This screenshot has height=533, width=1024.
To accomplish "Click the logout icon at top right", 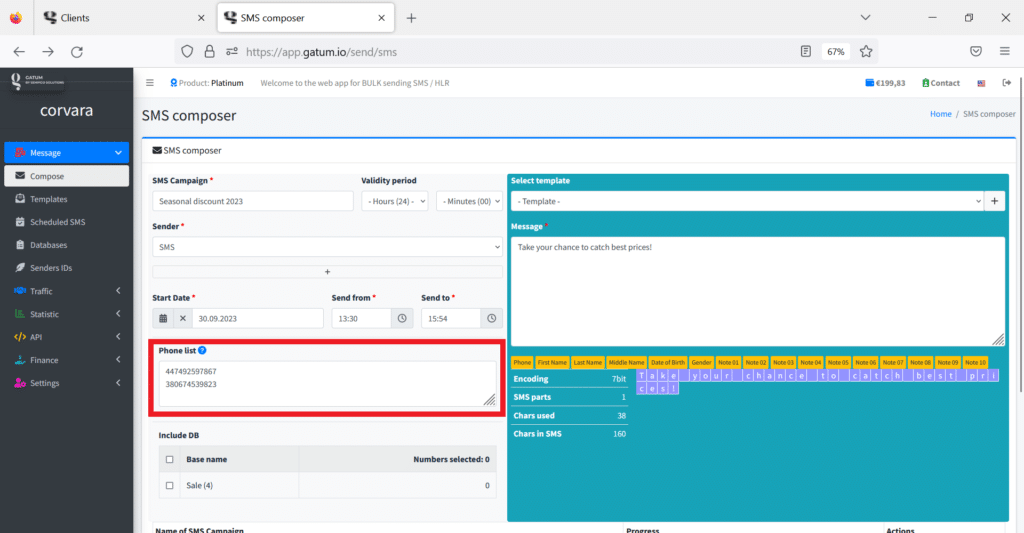I will [1006, 83].
